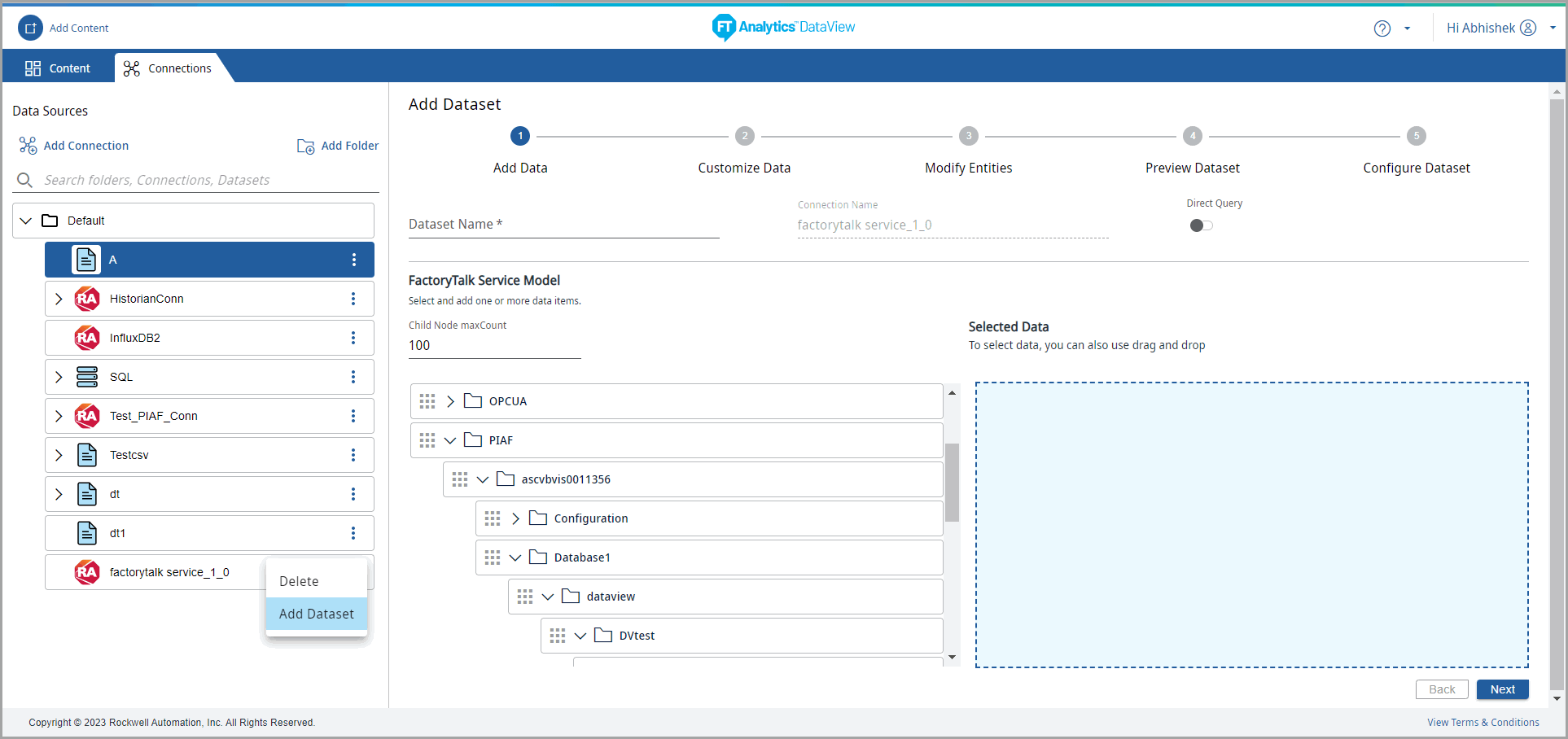Expand the OPCUA folder node
Viewport: 1568px width, 739px height.
pyautogui.click(x=450, y=401)
